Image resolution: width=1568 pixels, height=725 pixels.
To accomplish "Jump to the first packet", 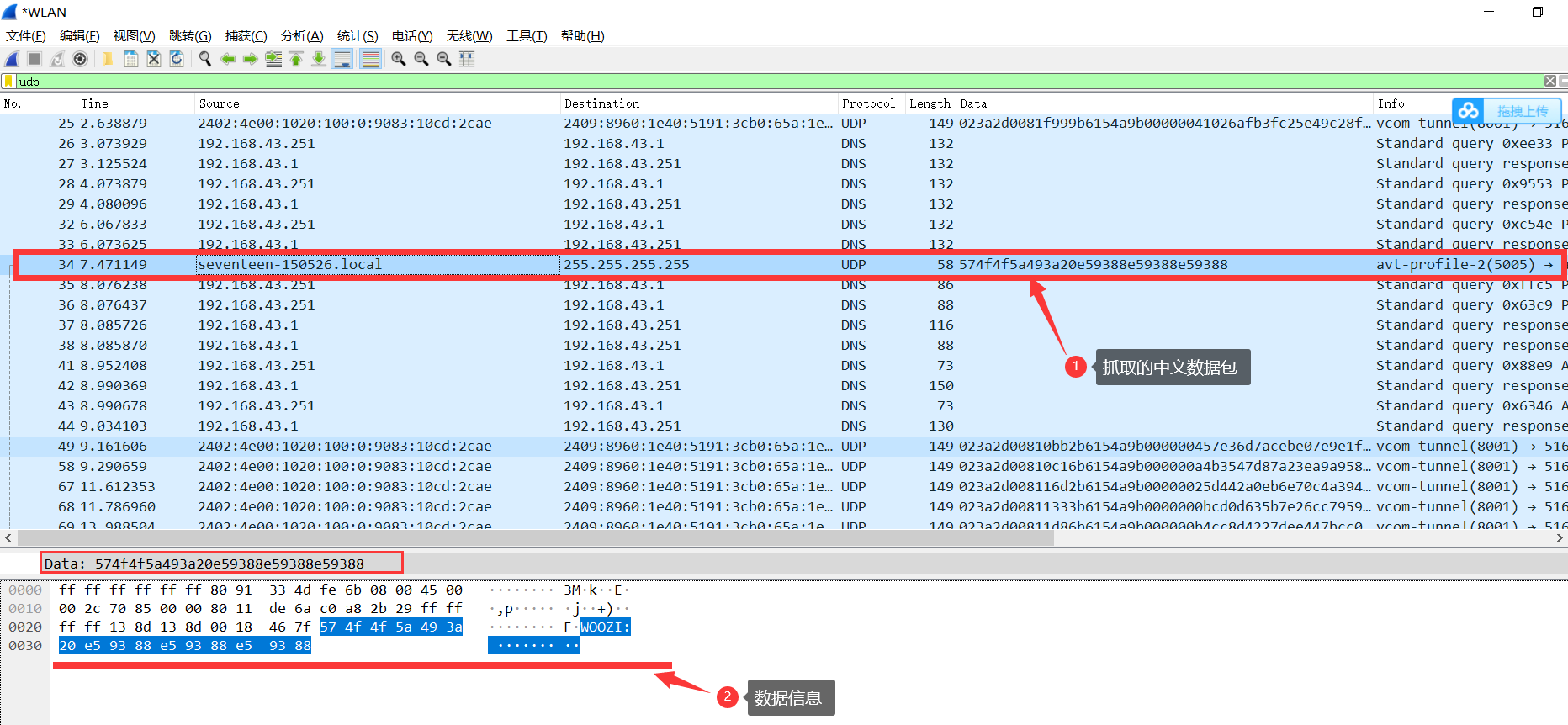I will pos(296,59).
